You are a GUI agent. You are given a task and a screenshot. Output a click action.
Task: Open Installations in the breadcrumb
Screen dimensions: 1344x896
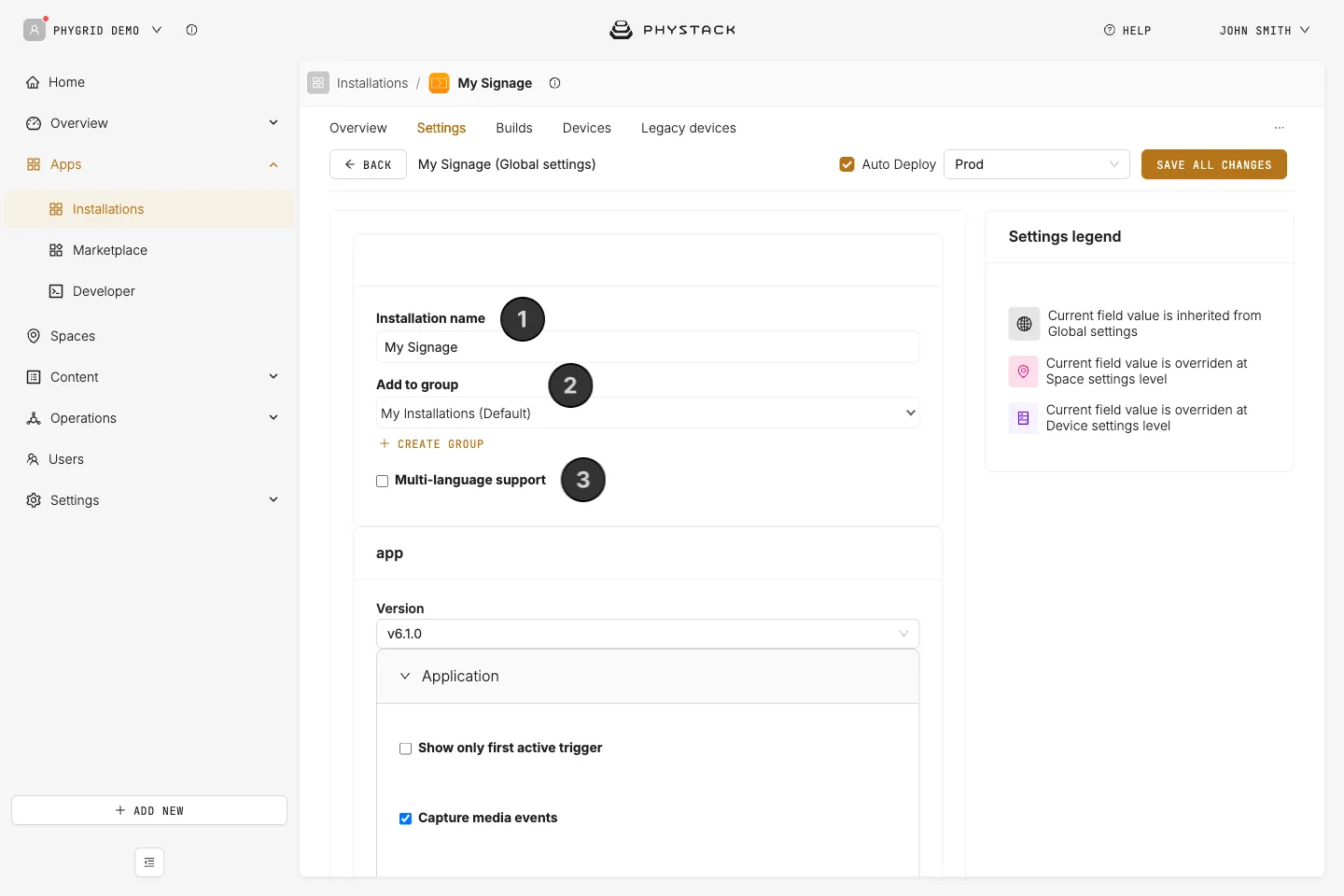[x=372, y=83]
